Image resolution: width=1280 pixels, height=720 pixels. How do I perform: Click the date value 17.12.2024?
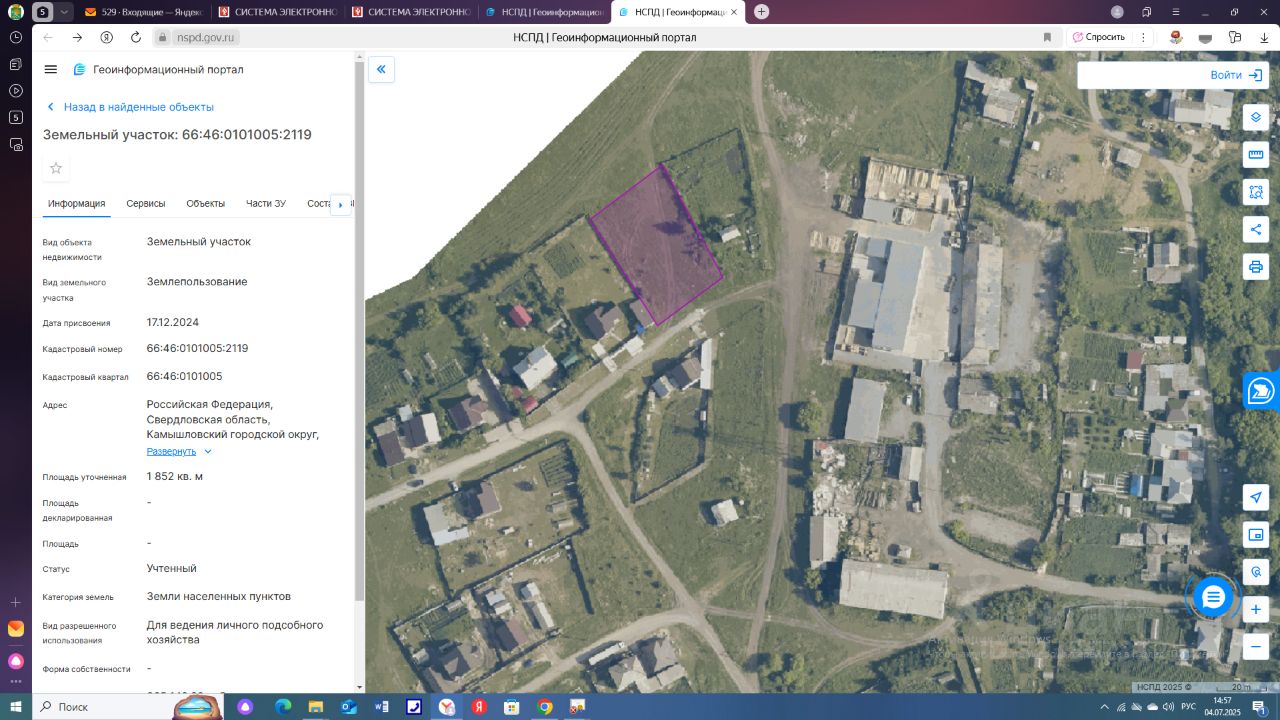point(173,322)
